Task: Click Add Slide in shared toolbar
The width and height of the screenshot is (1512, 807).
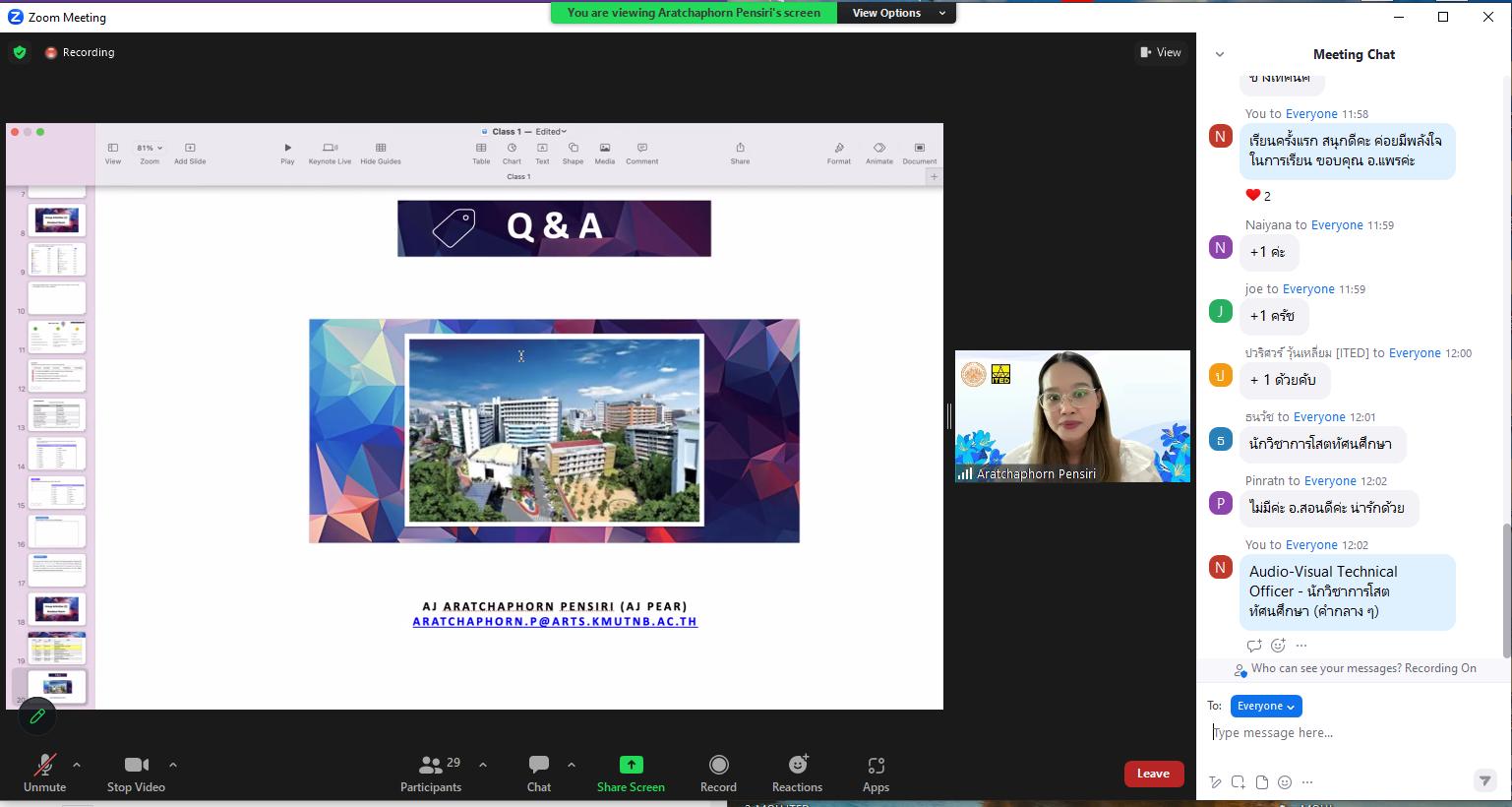Action: 190,154
